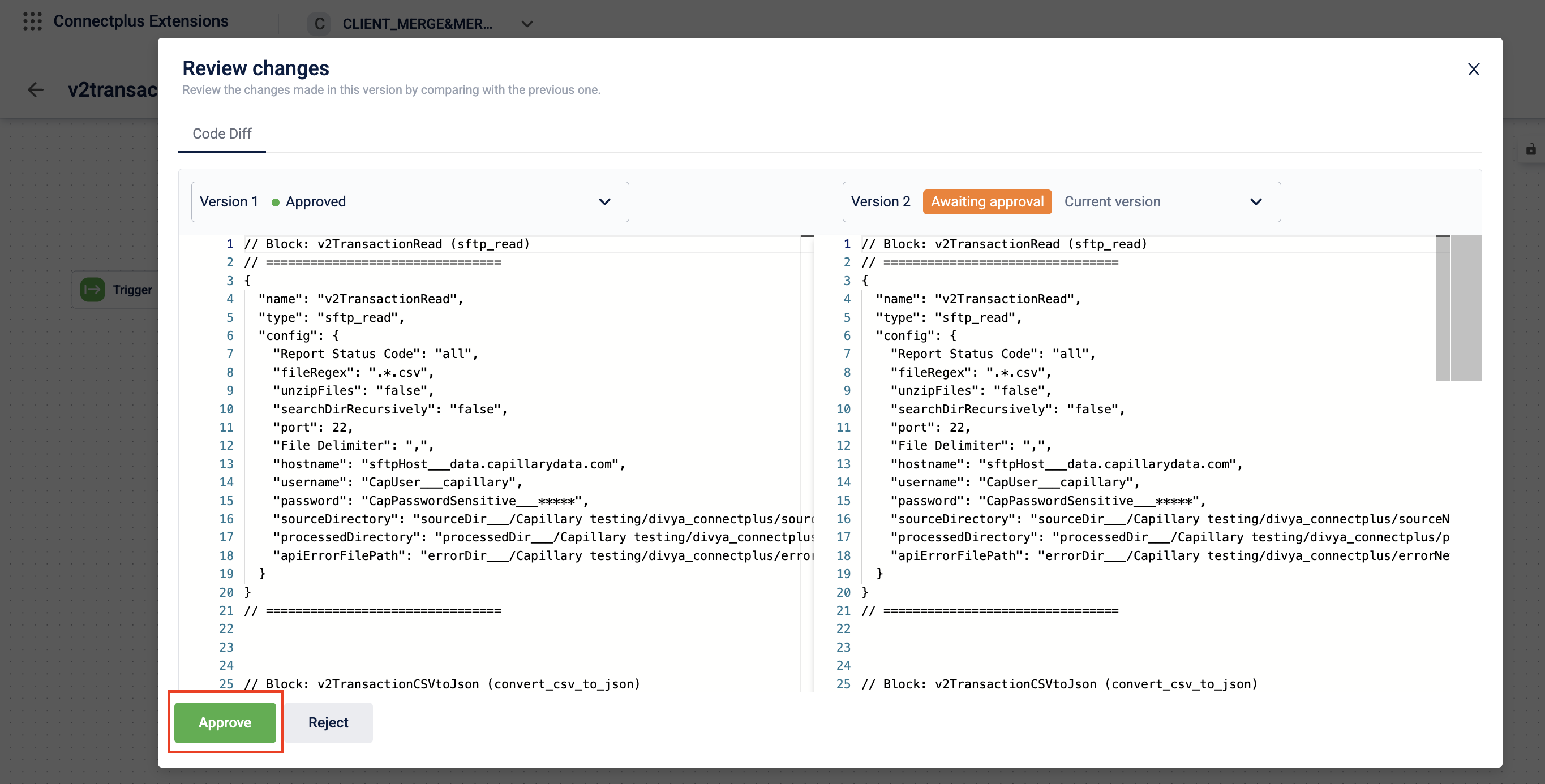Click the green Approved status dot

click(x=275, y=203)
